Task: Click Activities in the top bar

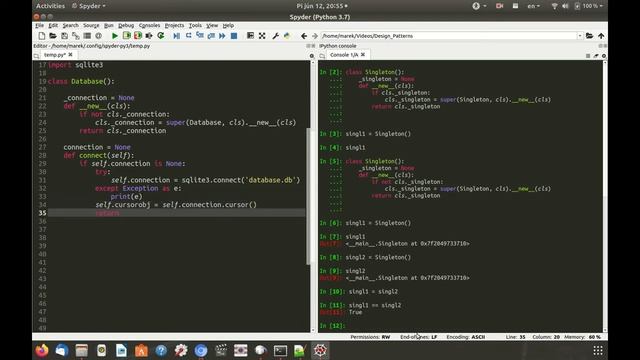Action: pyautogui.click(x=51, y=6)
